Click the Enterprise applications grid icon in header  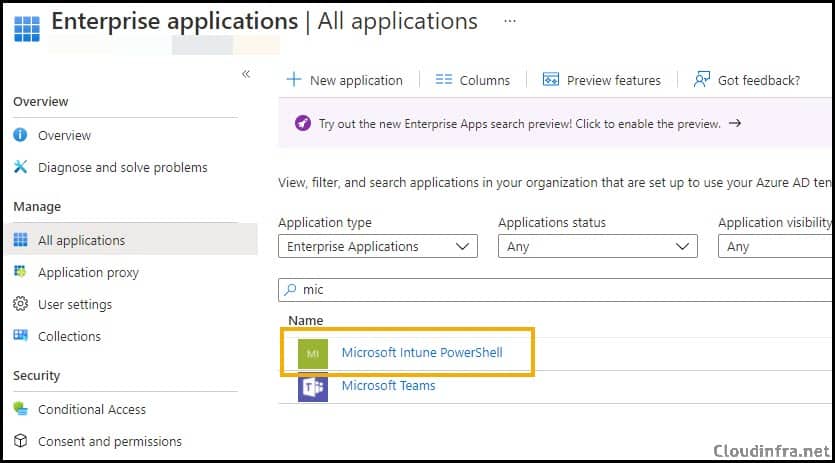[27, 29]
